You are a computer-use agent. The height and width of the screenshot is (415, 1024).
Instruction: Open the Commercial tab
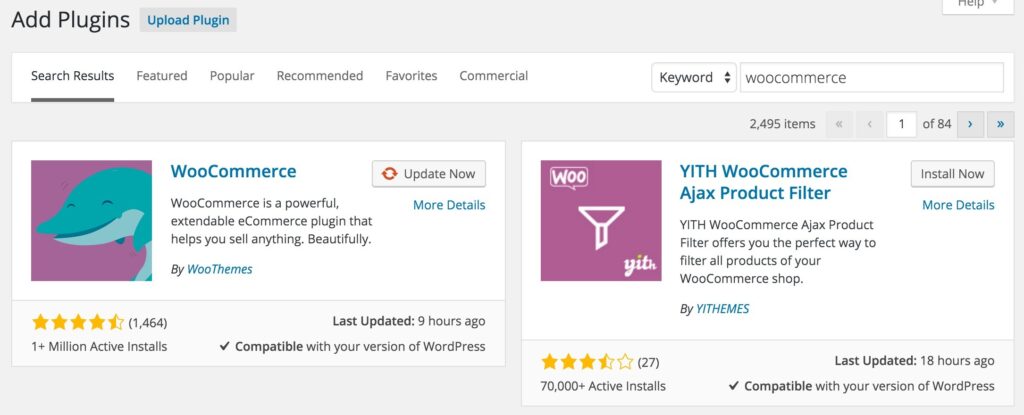pyautogui.click(x=494, y=76)
